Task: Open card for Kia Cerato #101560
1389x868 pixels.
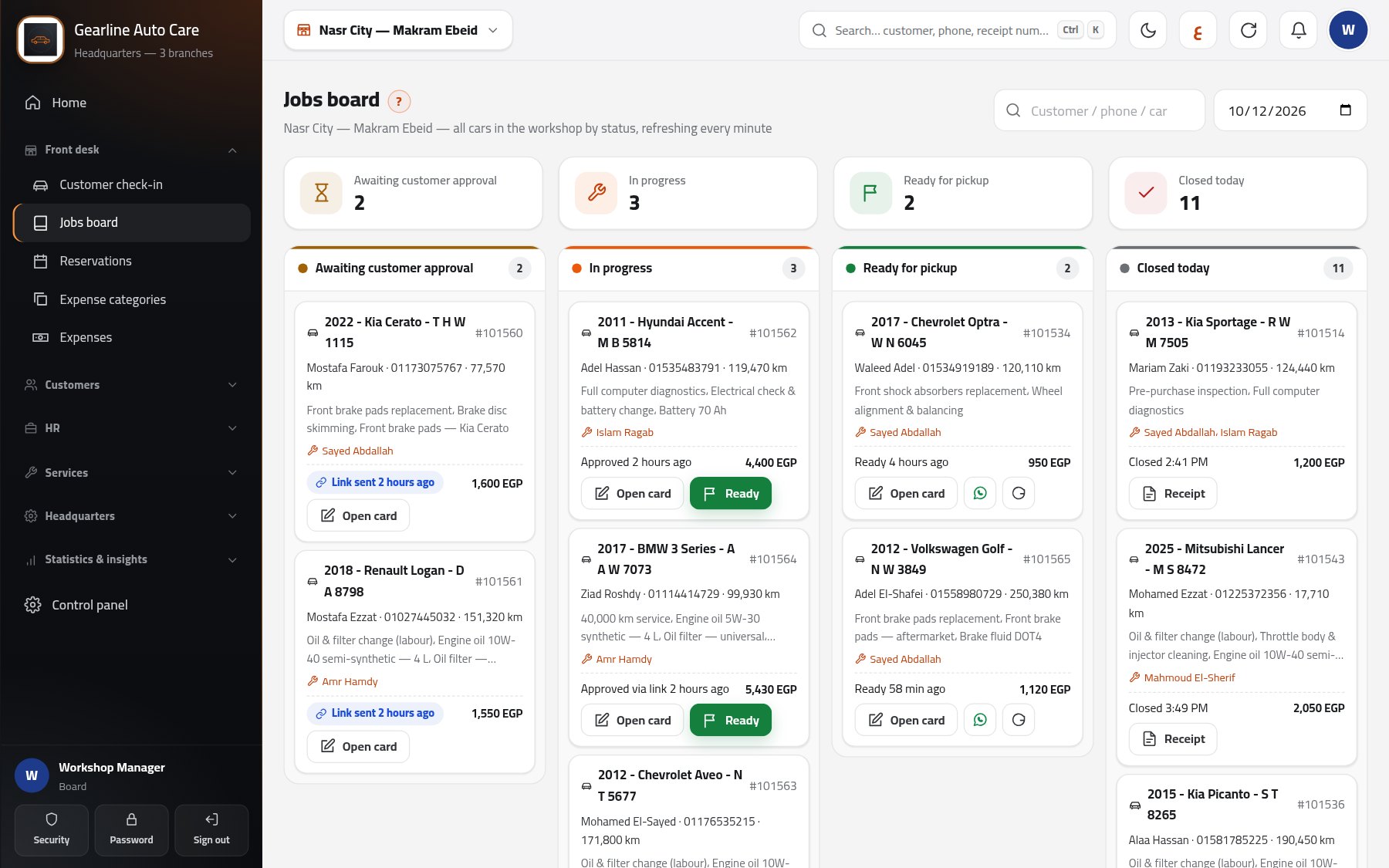Action: pos(358,515)
